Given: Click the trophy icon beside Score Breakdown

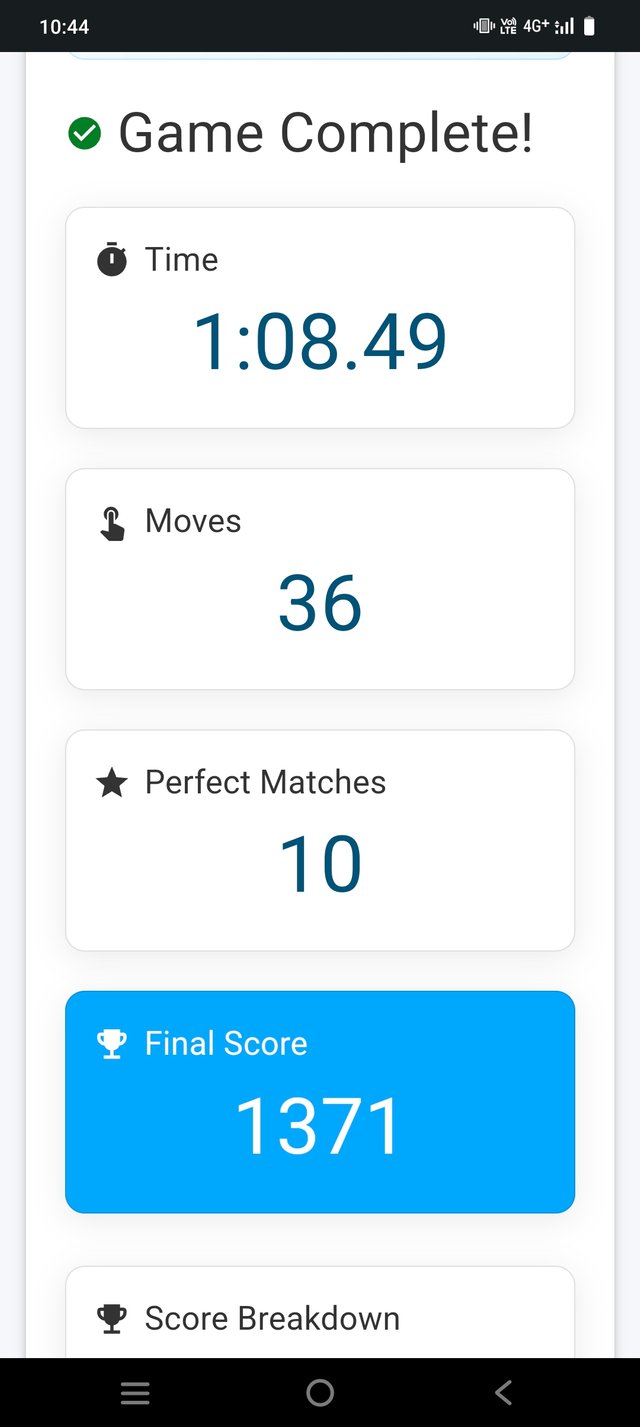Looking at the screenshot, I should [x=112, y=1320].
